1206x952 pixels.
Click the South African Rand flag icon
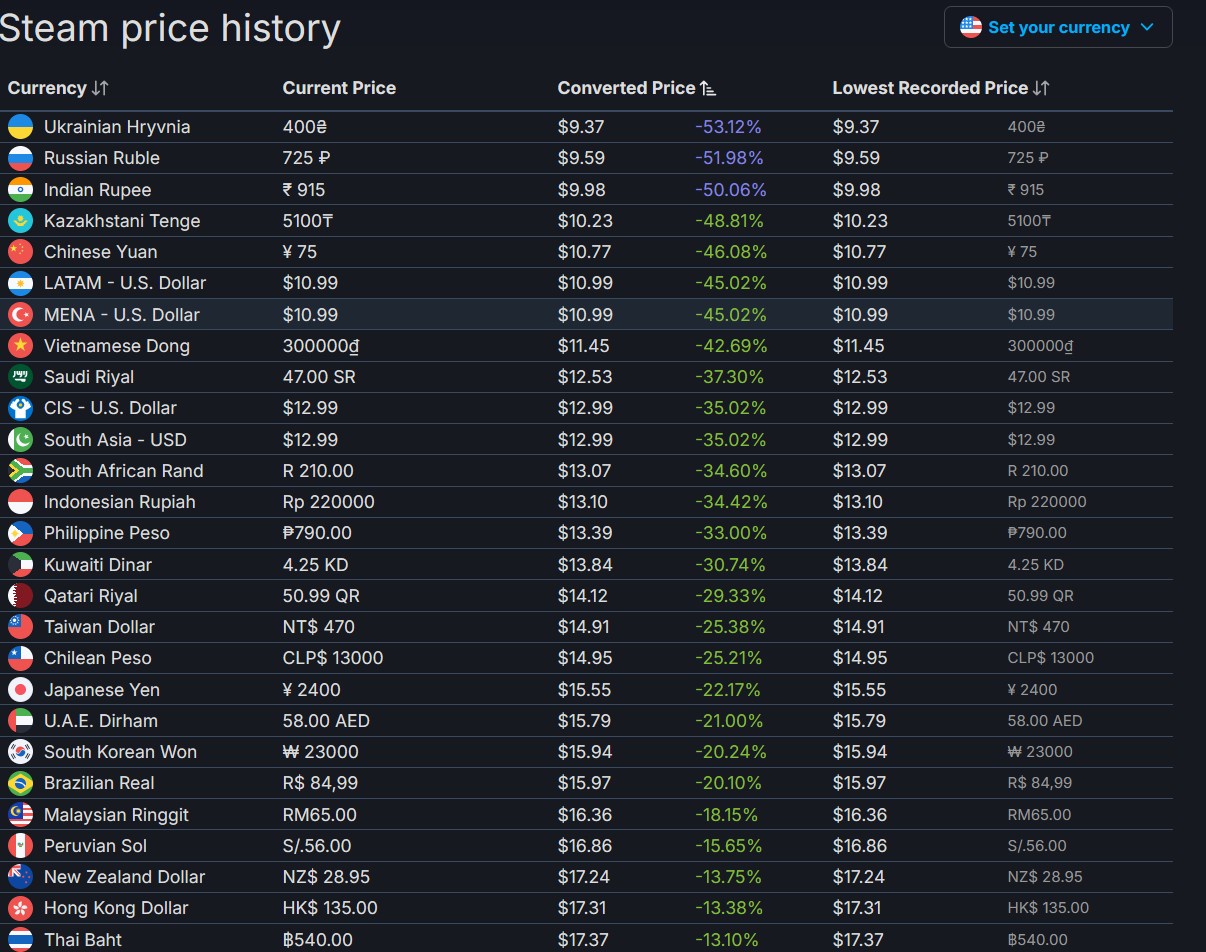tap(20, 471)
